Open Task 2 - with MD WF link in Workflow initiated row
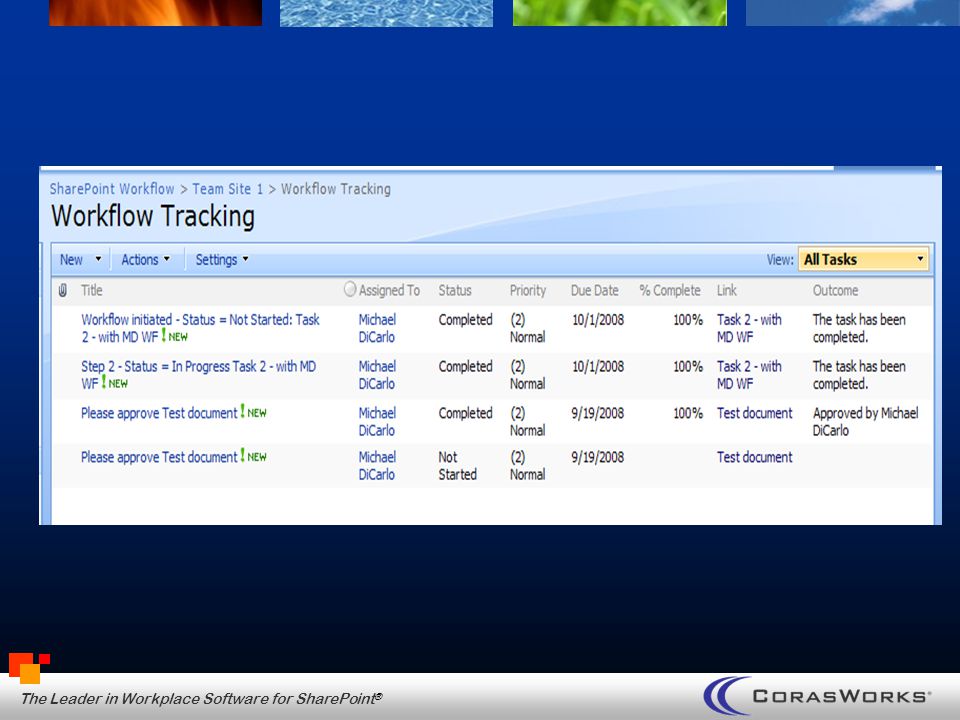The height and width of the screenshot is (720, 960). [x=749, y=328]
